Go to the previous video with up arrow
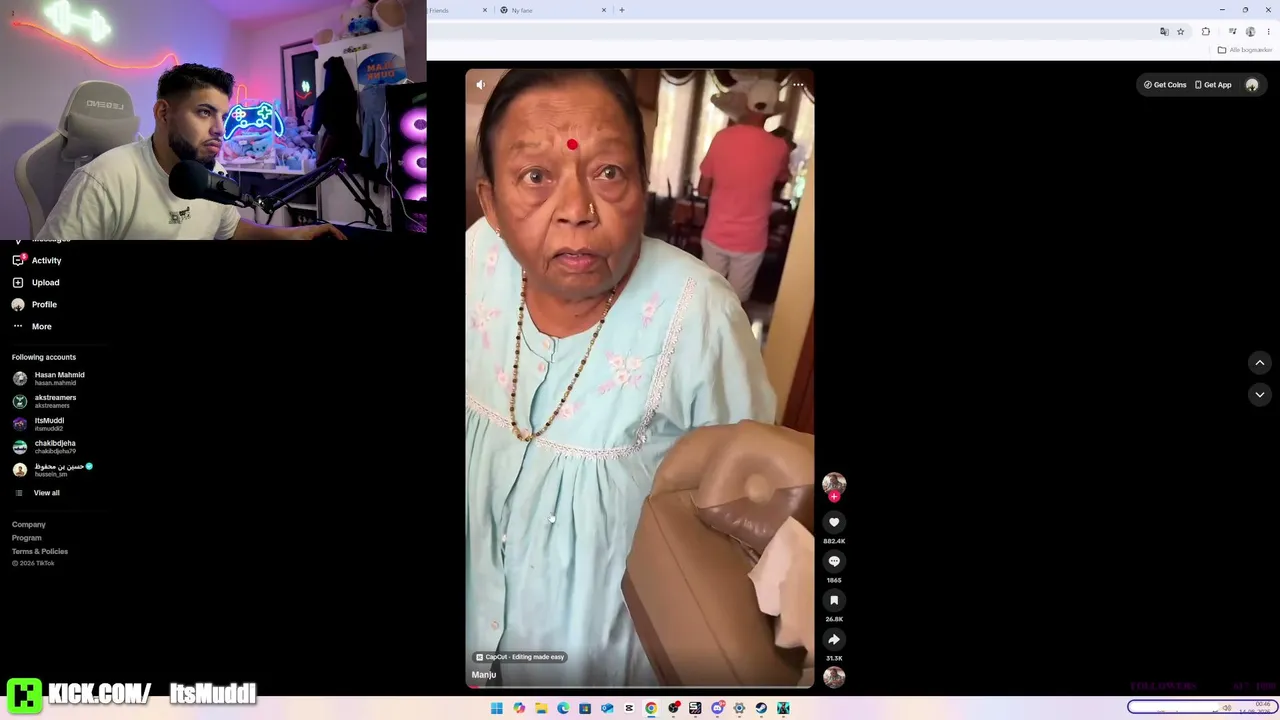Image resolution: width=1280 pixels, height=720 pixels. (x=1260, y=363)
